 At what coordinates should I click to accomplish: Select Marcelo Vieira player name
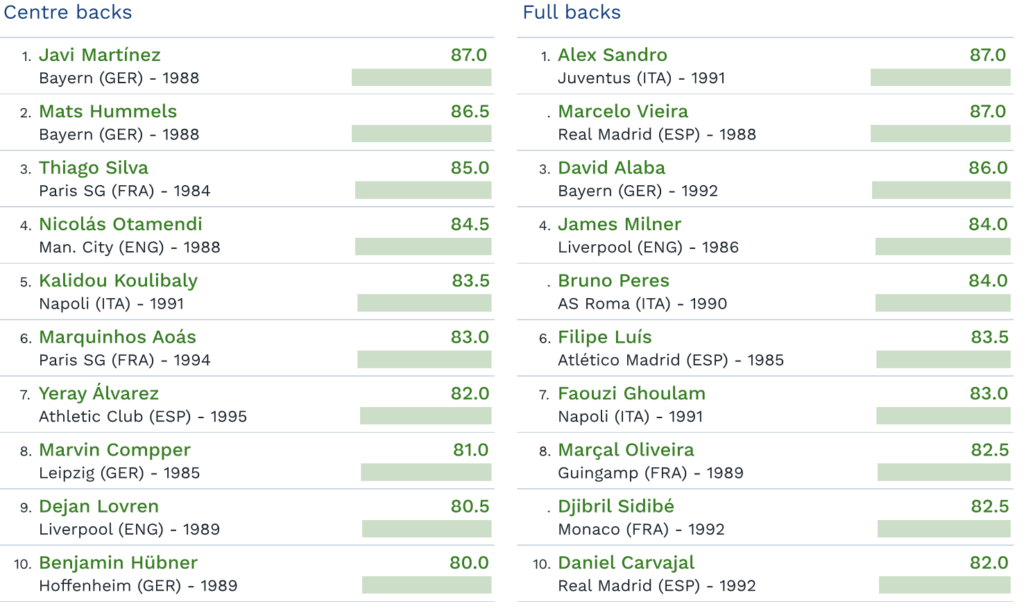pos(623,111)
